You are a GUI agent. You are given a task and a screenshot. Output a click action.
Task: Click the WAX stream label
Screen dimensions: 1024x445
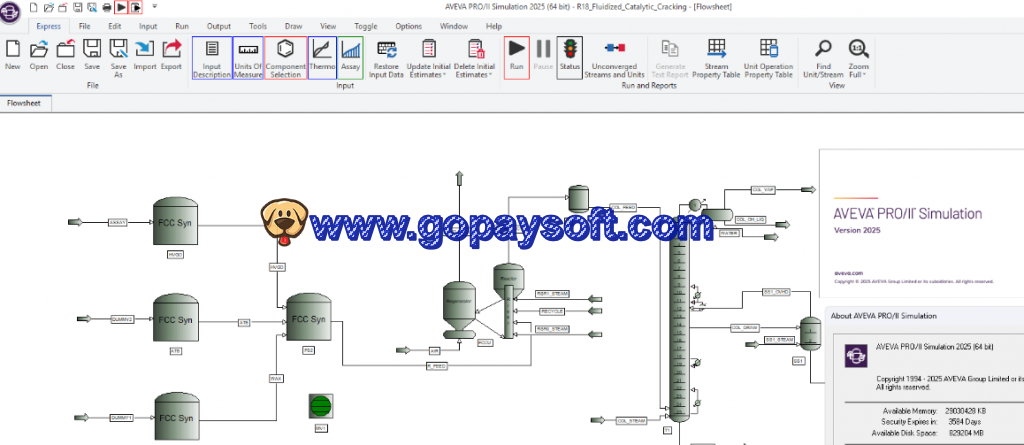[x=276, y=378]
